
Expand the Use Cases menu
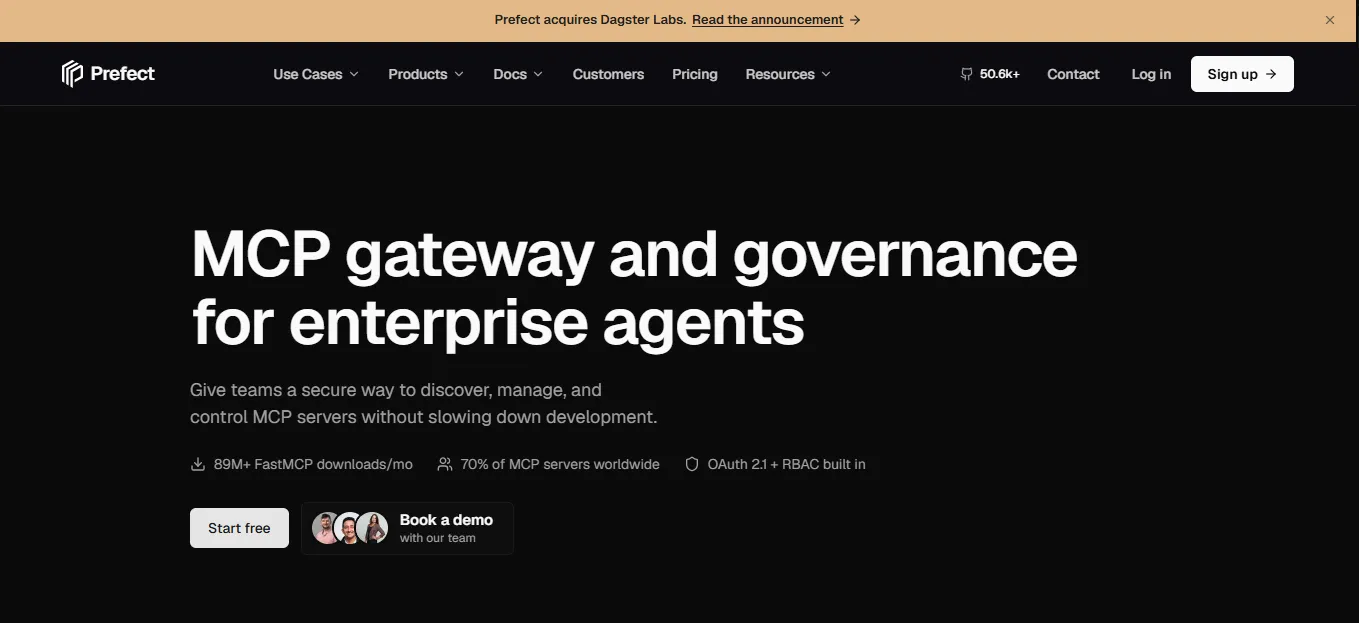(x=316, y=74)
